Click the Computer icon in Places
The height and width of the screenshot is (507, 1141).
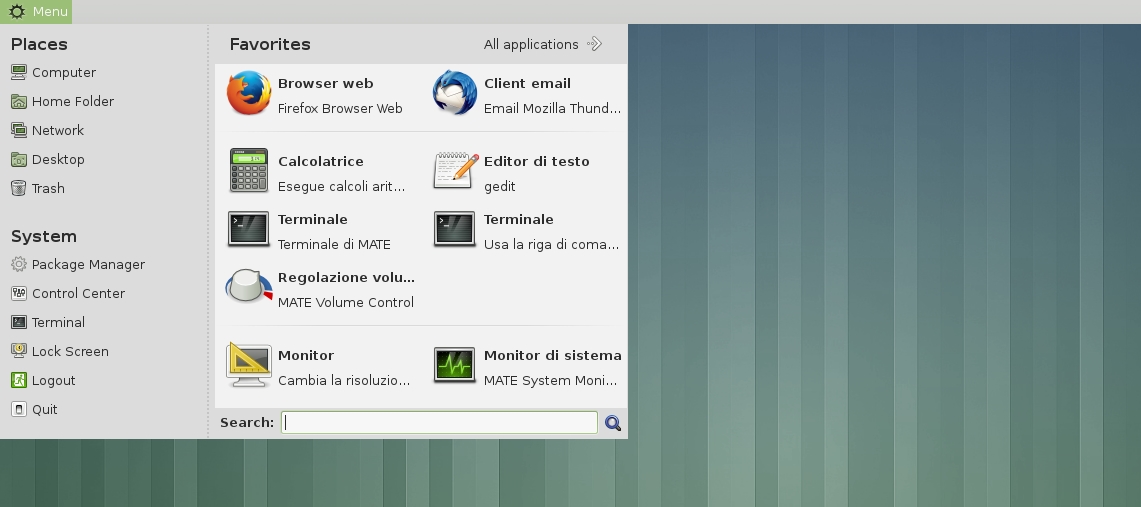[19, 72]
